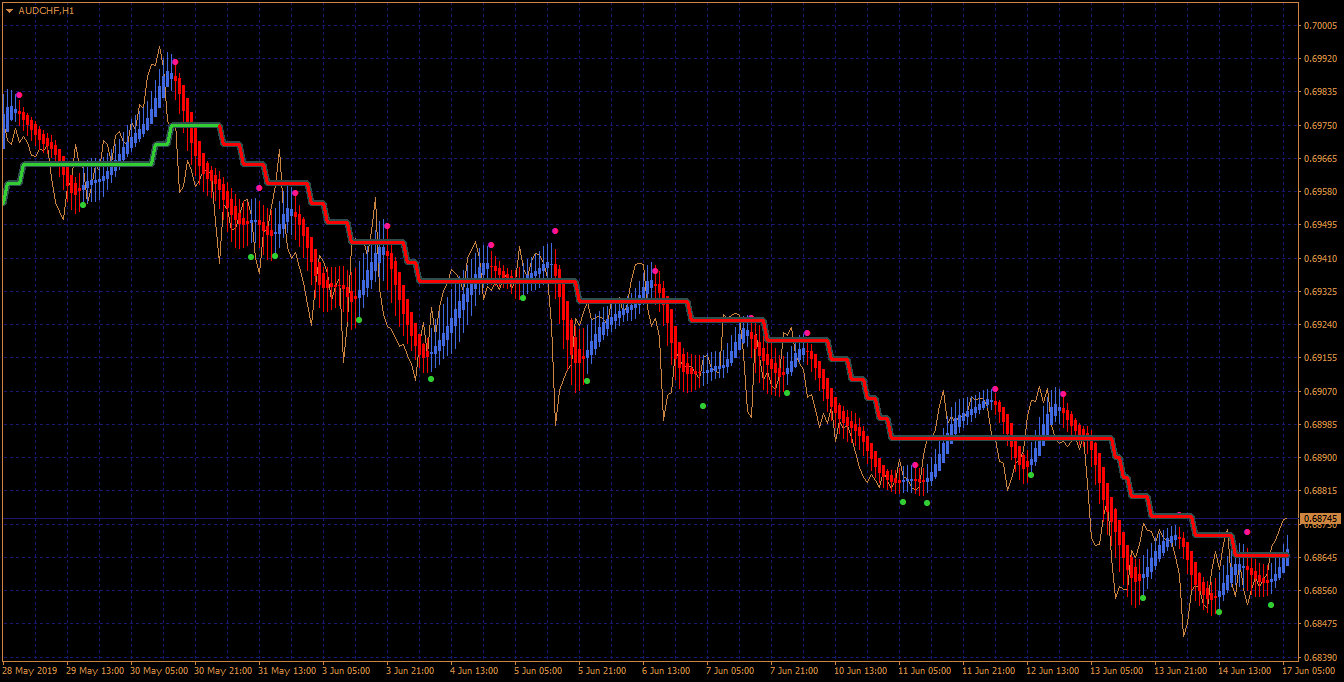Click the 0.69580 price axis label
Image resolution: width=1344 pixels, height=682 pixels.
click(1319, 191)
